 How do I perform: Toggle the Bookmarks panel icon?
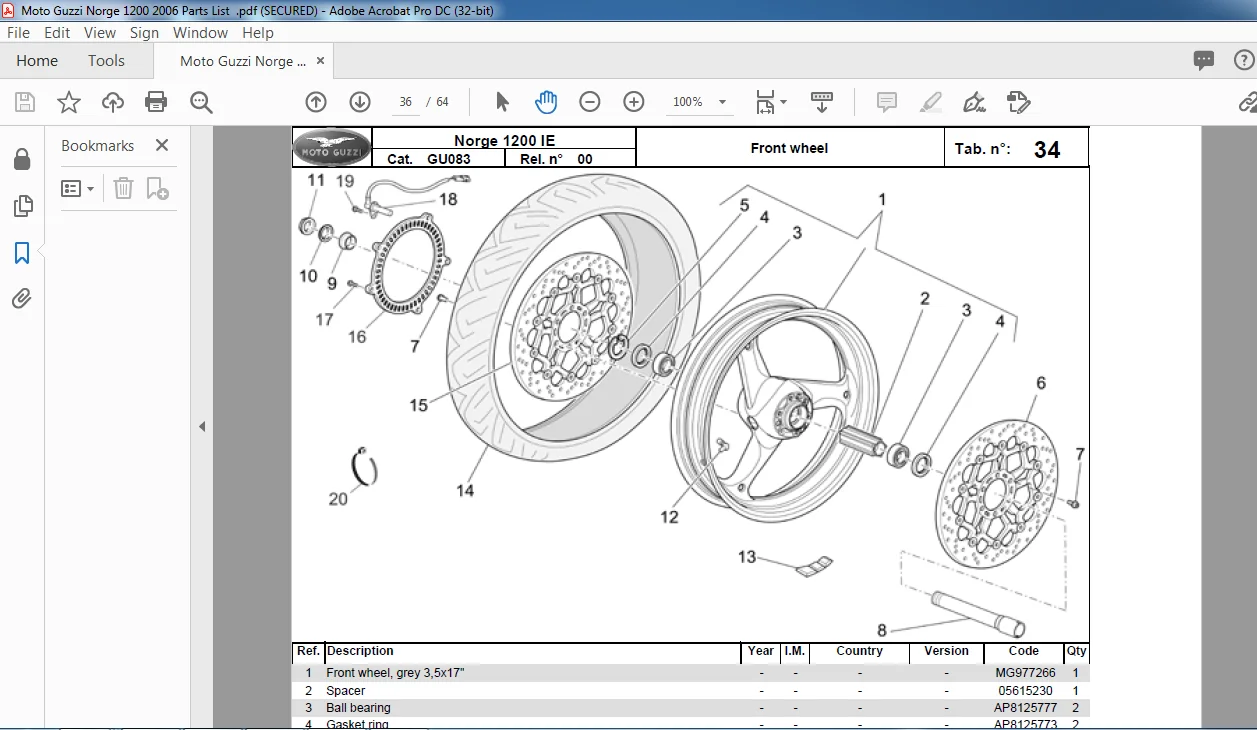coord(22,252)
